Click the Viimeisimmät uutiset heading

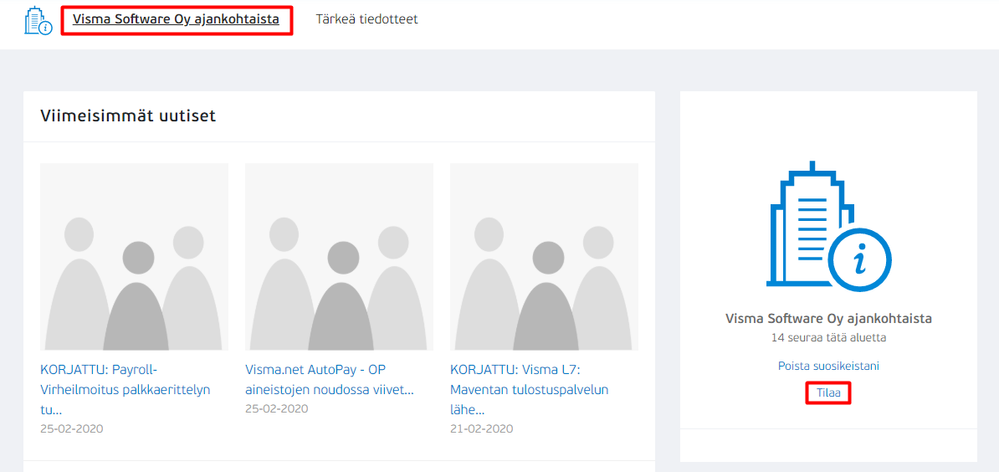128,115
